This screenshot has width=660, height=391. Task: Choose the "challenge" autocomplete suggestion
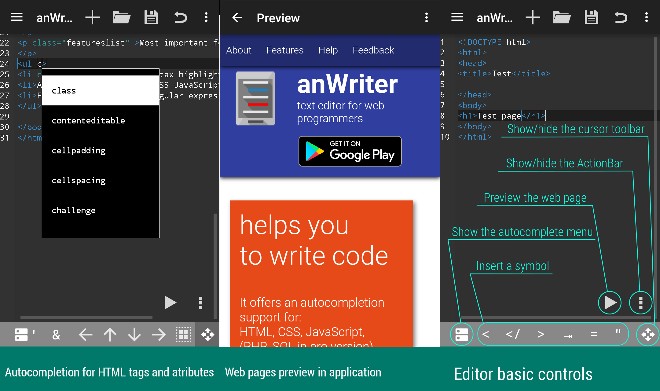tap(101, 210)
